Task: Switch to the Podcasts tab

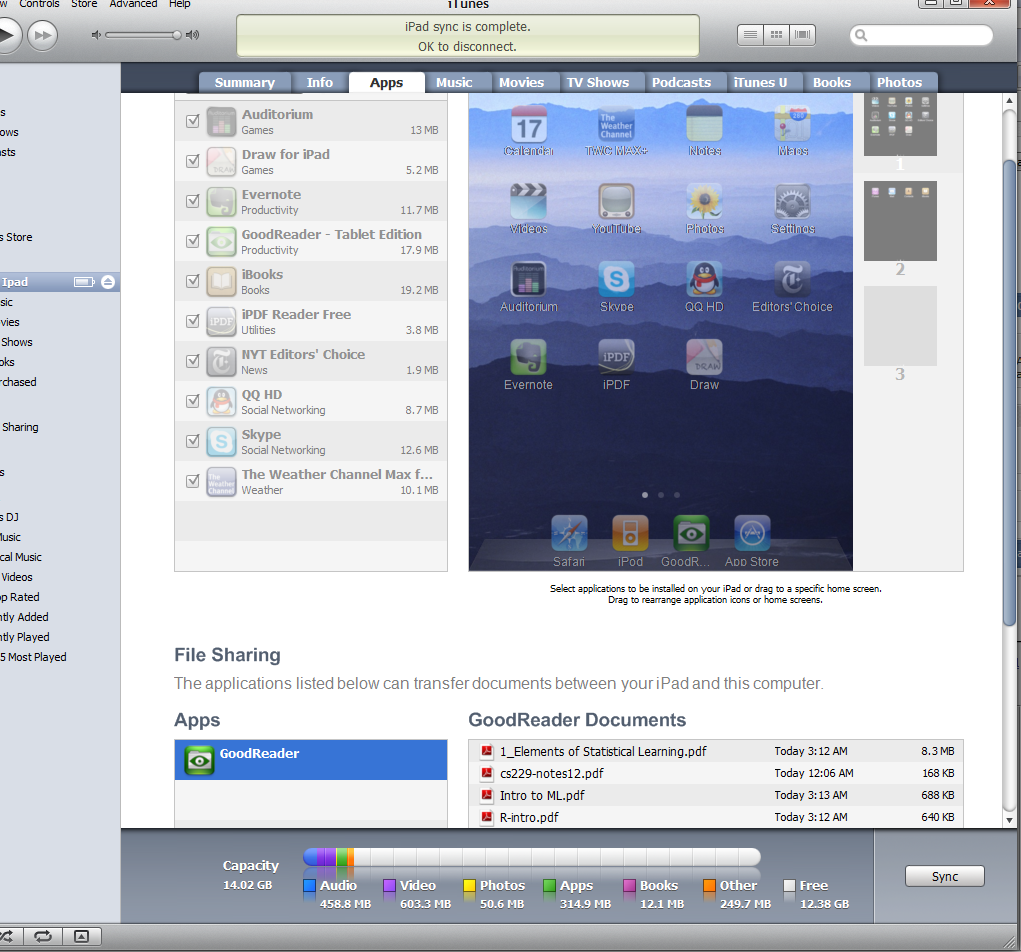Action: (x=681, y=82)
